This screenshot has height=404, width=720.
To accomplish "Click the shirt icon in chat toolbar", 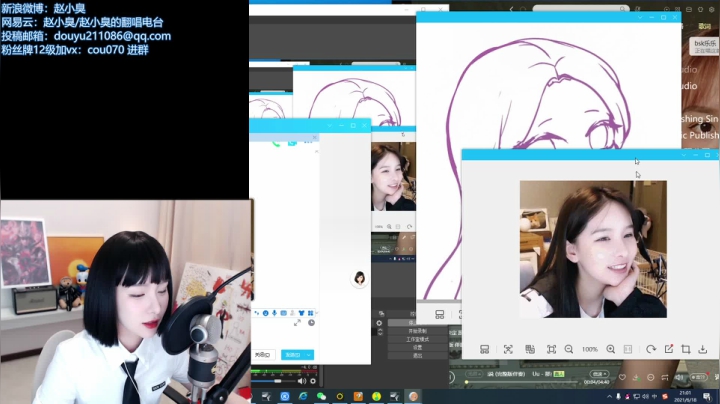I will coord(301,313).
